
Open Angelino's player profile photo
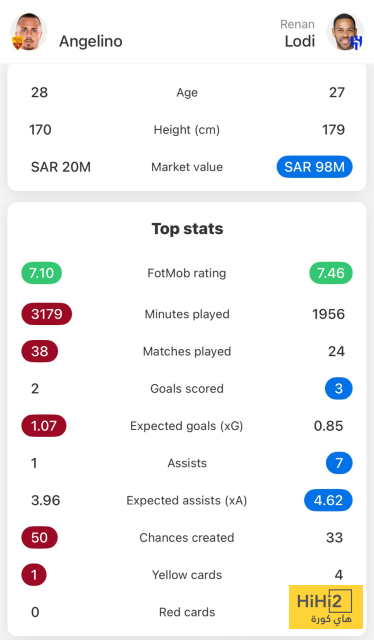click(28, 32)
